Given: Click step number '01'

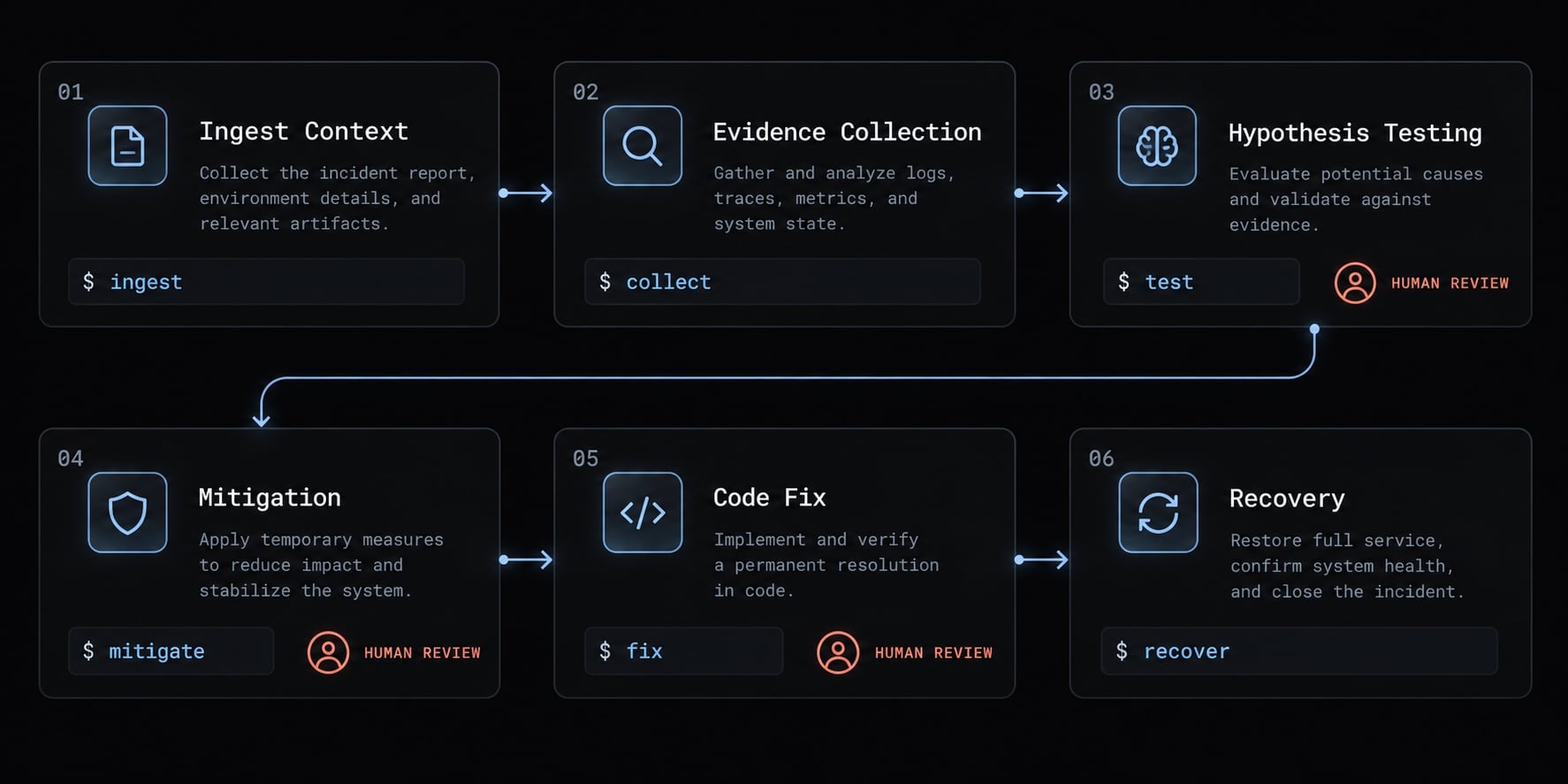Looking at the screenshot, I should click(71, 92).
